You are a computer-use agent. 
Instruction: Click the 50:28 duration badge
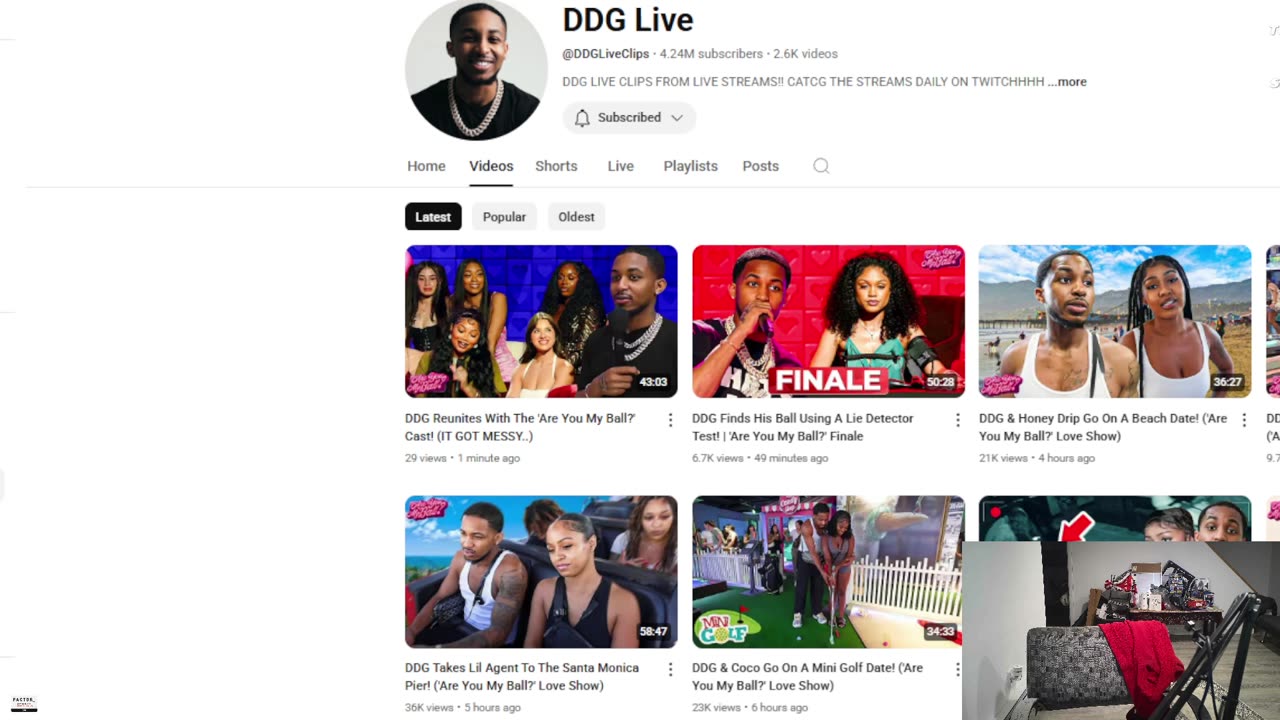(x=940, y=382)
